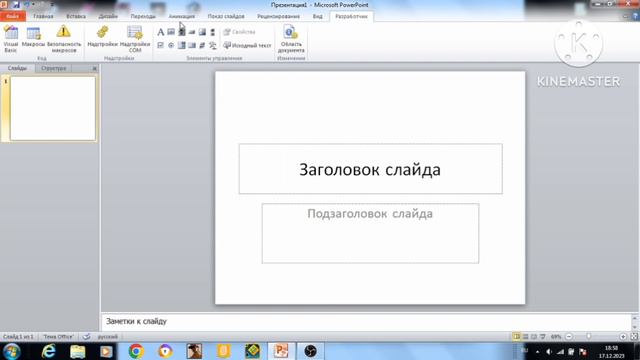Select slide 1 thumbnail

tap(53, 109)
